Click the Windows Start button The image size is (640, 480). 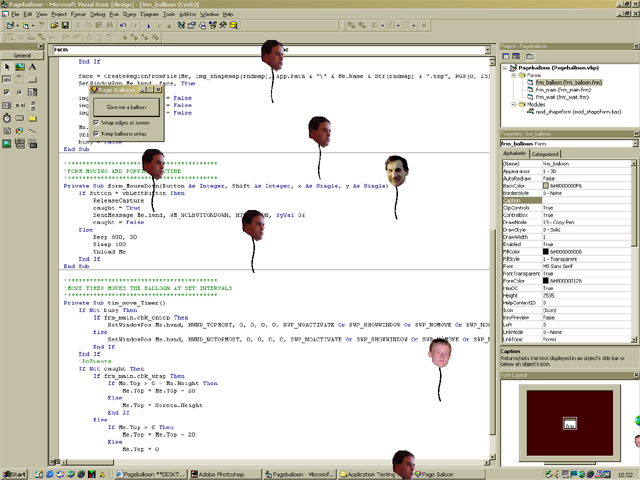(14, 473)
